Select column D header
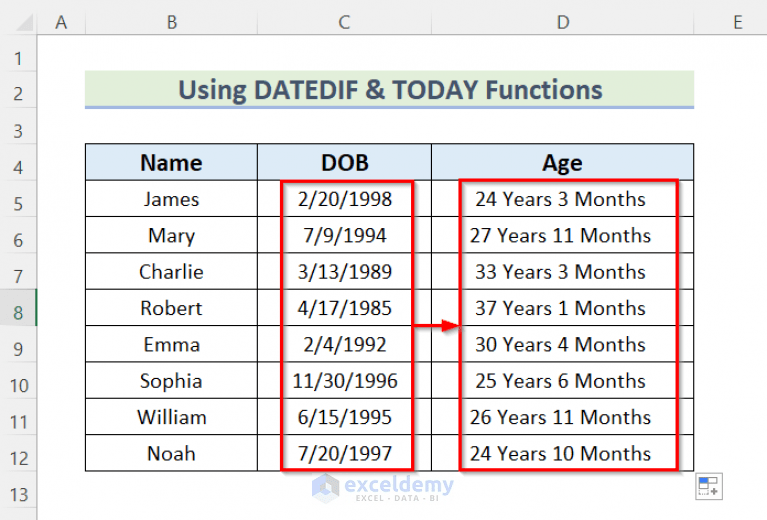 (563, 22)
